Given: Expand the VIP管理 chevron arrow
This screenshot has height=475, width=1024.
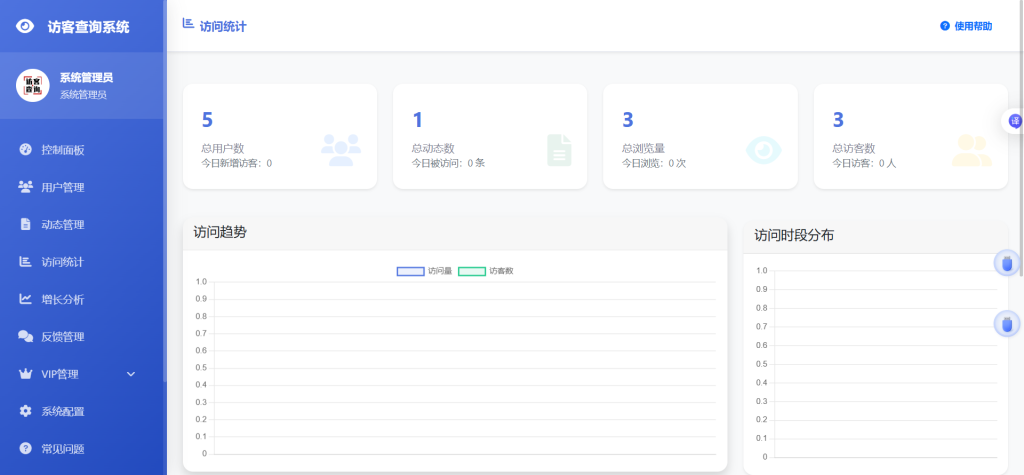Looking at the screenshot, I should (x=131, y=374).
